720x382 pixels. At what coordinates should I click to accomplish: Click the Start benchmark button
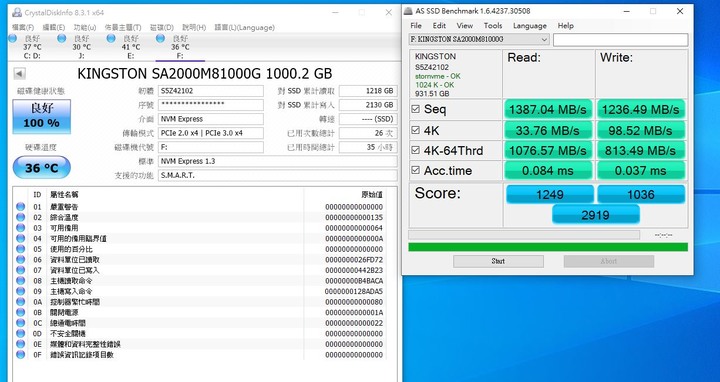tap(498, 261)
